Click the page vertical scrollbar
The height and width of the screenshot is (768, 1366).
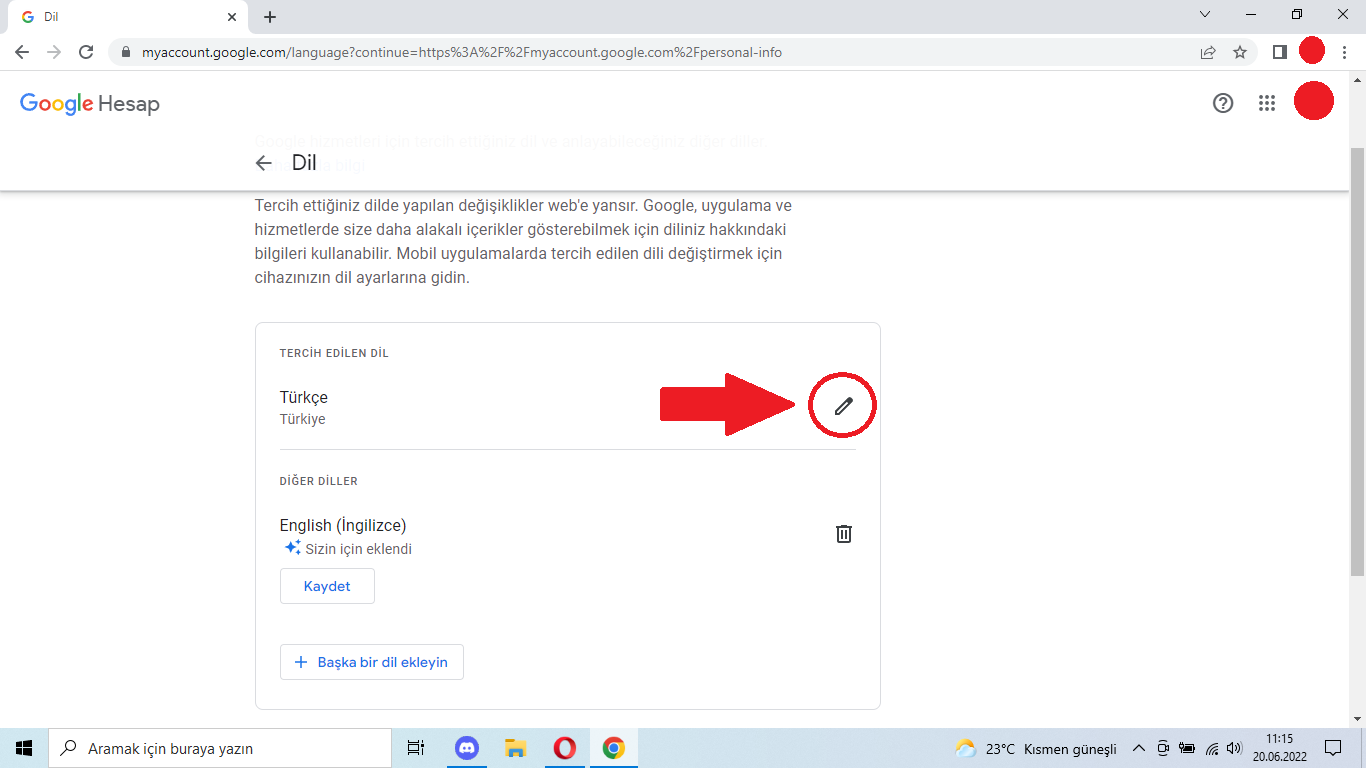[x=1357, y=360]
